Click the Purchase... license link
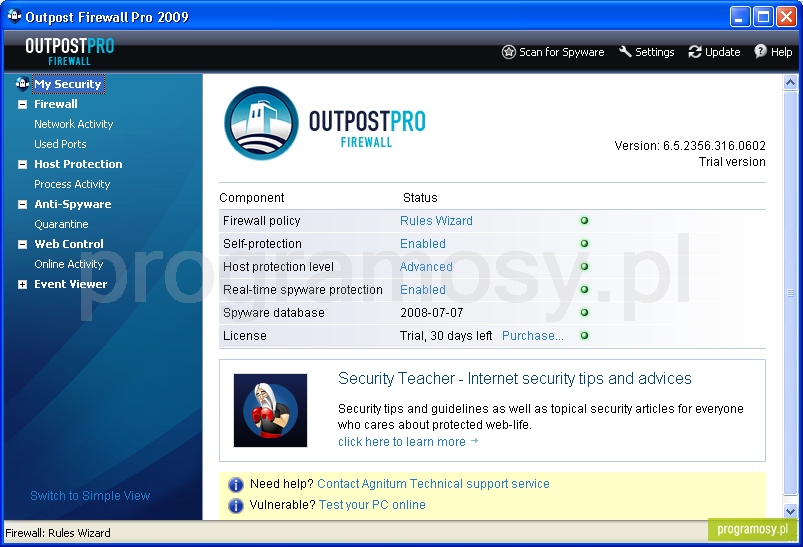 (x=533, y=335)
